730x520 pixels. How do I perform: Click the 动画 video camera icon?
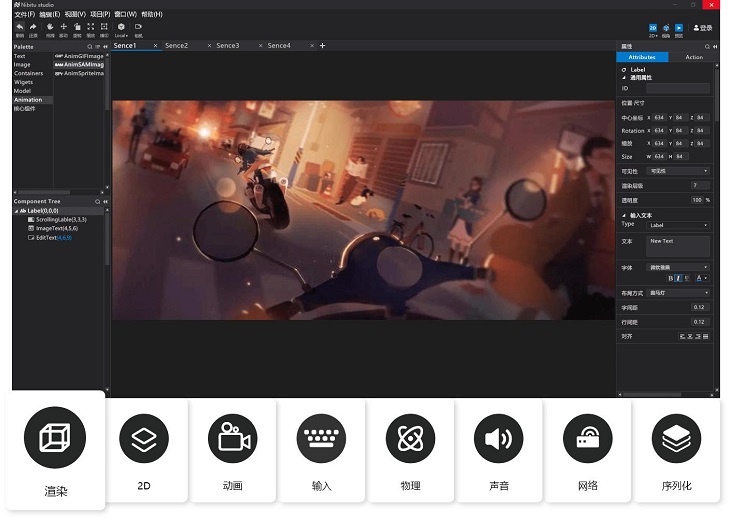232,438
